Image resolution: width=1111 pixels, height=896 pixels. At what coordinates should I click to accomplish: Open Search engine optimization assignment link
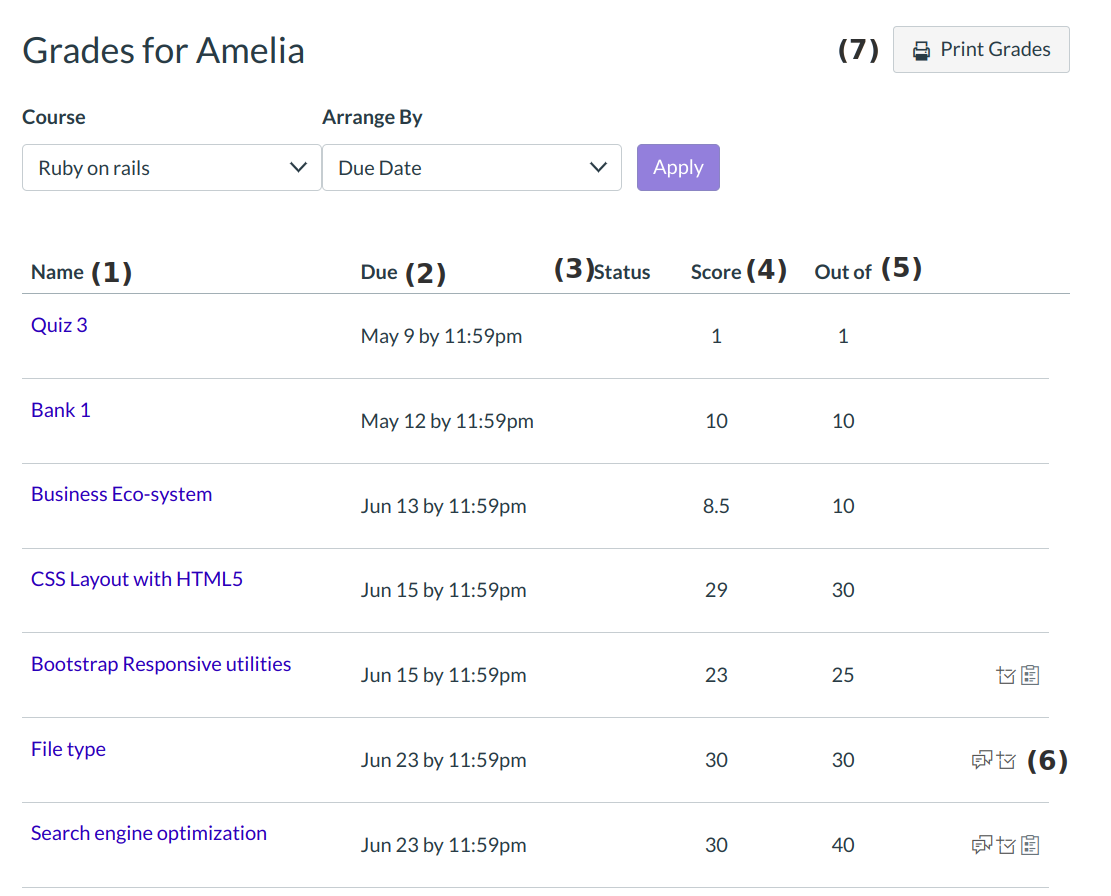coord(149,833)
